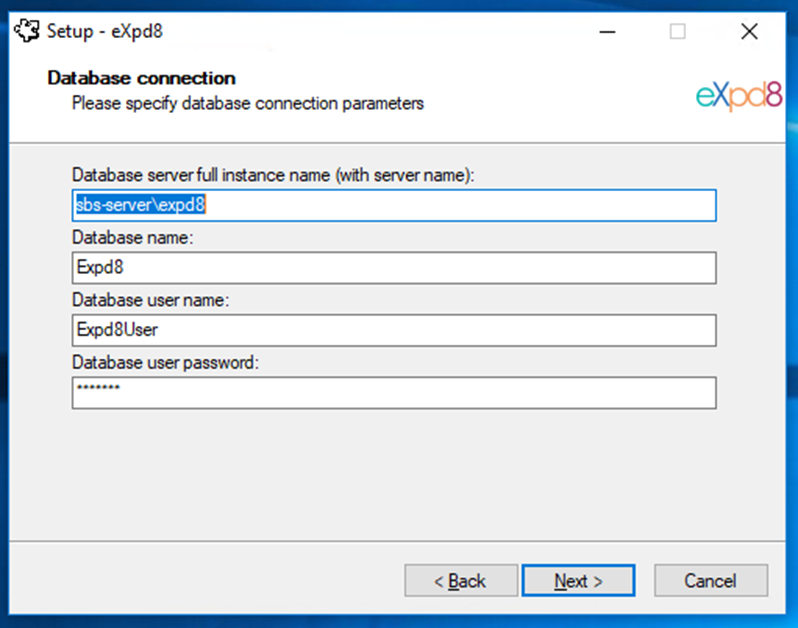Click the blank gray area of wizard panel
This screenshot has height=628, width=798.
(394, 473)
